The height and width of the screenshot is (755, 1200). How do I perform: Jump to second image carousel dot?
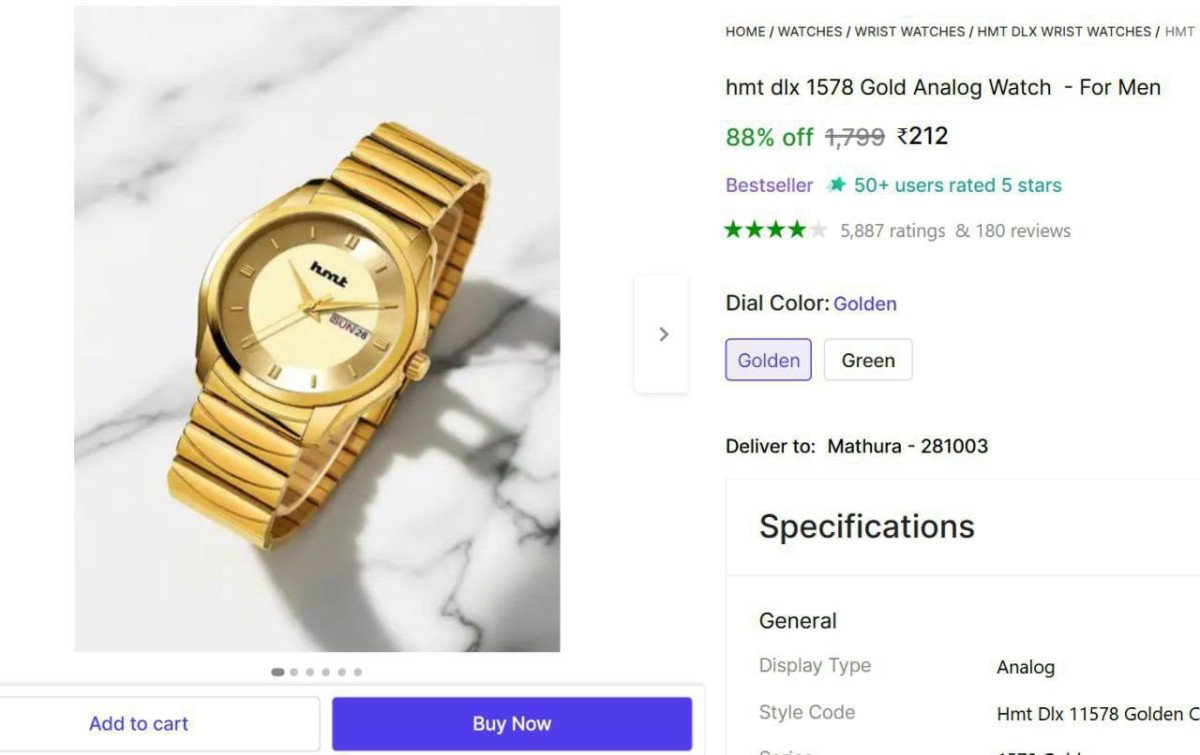pos(294,672)
